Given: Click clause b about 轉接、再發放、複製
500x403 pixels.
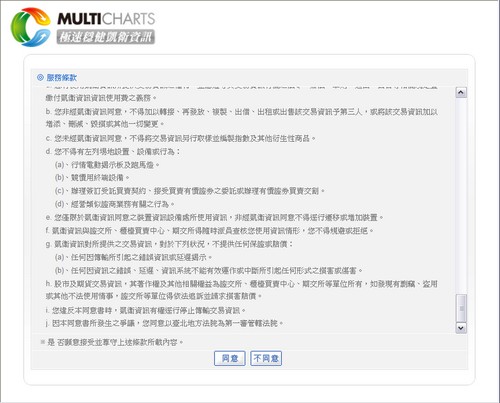Looking at the screenshot, I should click(242, 118).
